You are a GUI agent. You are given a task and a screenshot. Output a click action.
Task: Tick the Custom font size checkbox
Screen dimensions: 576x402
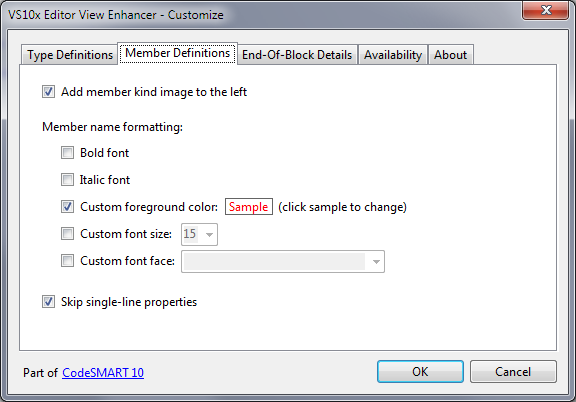(x=67, y=234)
